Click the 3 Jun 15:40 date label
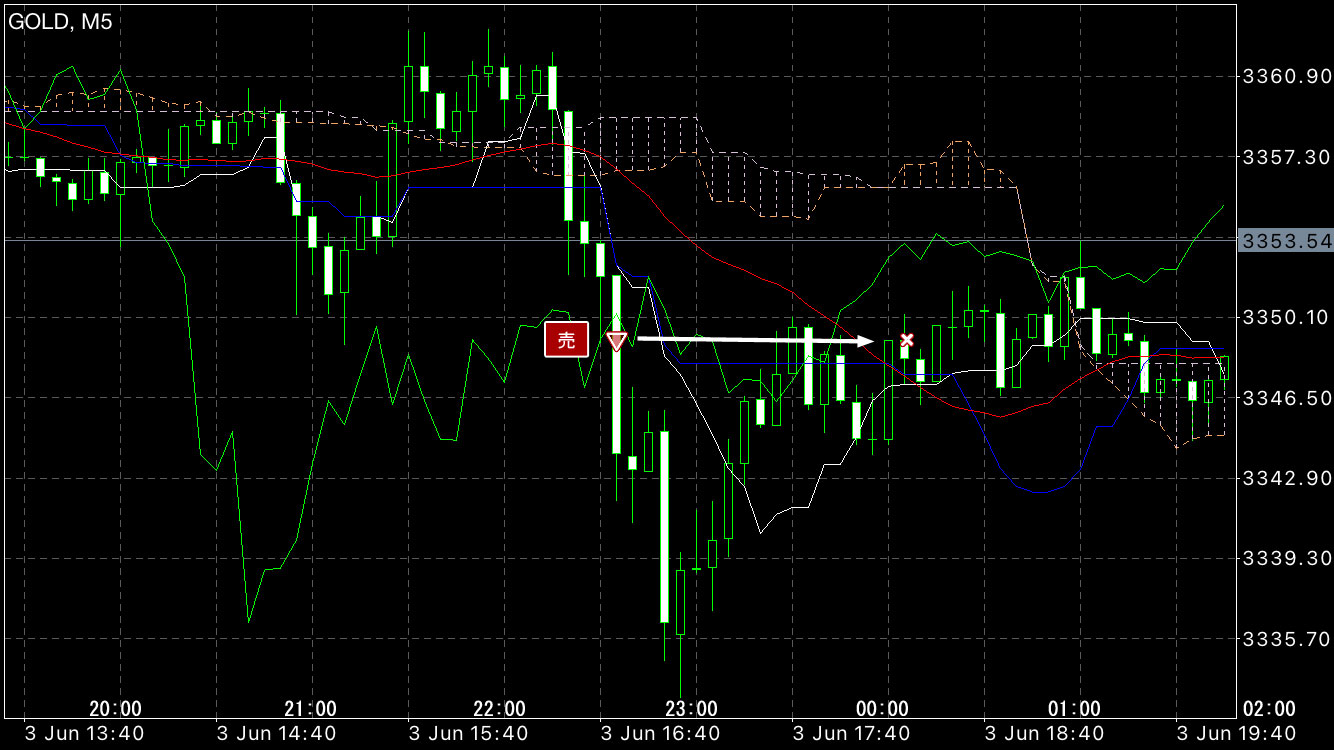Viewport: 1334px width, 750px height. tap(470, 733)
